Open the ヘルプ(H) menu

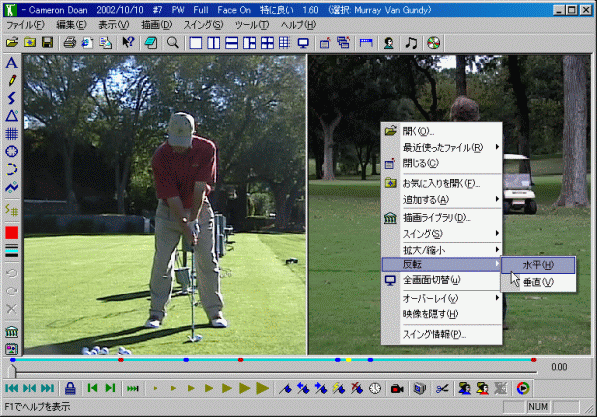298,25
